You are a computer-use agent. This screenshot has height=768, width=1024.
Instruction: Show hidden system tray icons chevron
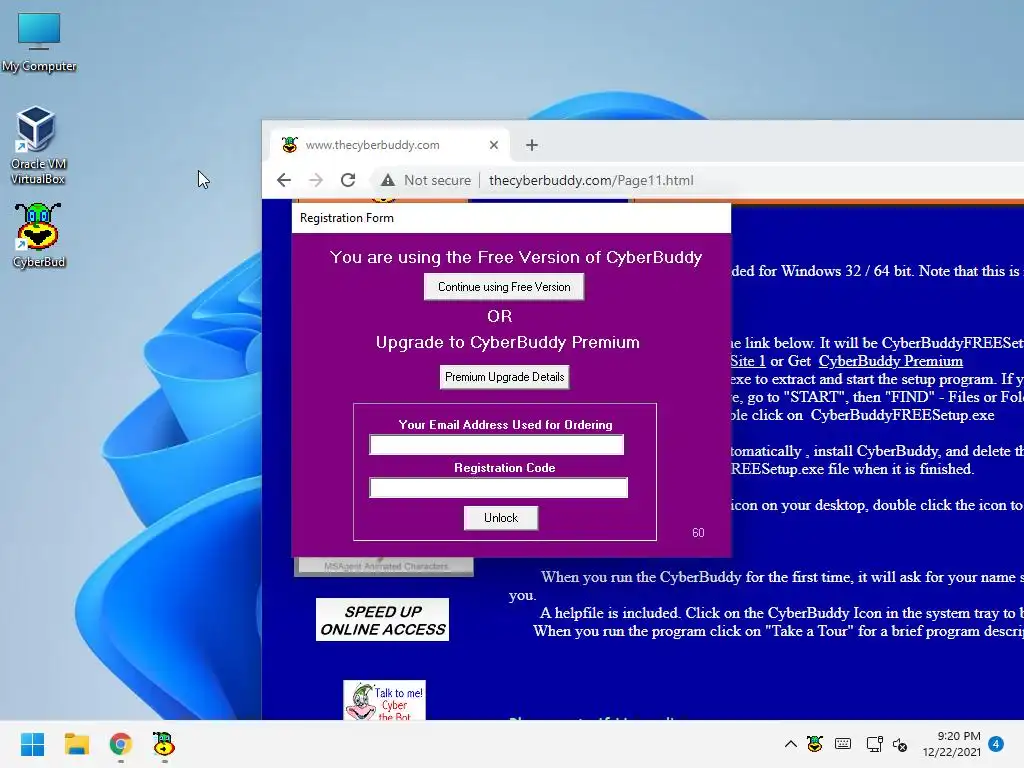coord(790,744)
